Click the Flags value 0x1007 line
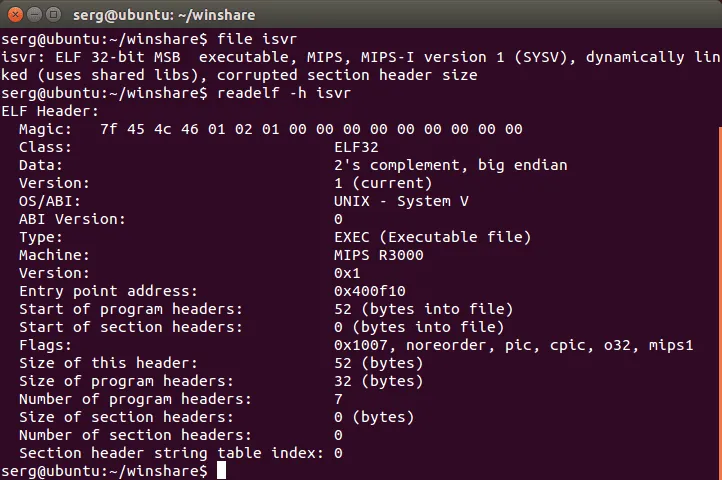Viewport: 722px width, 480px height. pos(527,345)
